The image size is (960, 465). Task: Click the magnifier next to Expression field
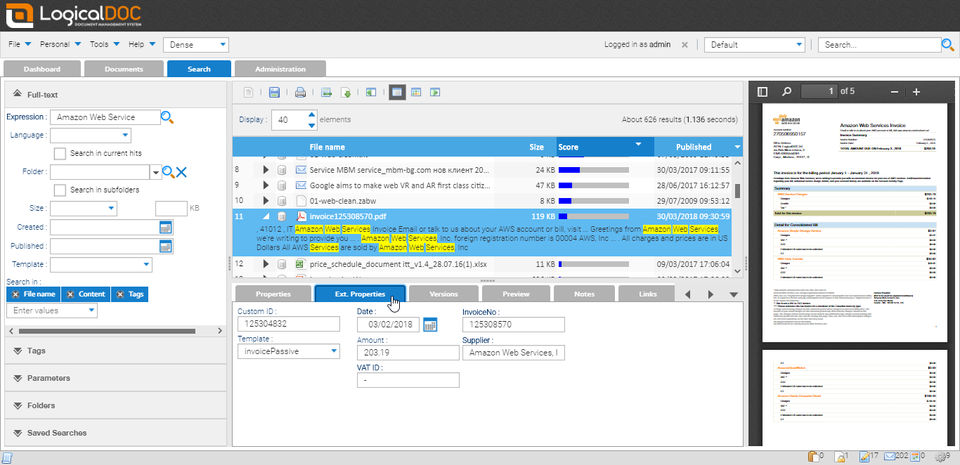point(167,117)
